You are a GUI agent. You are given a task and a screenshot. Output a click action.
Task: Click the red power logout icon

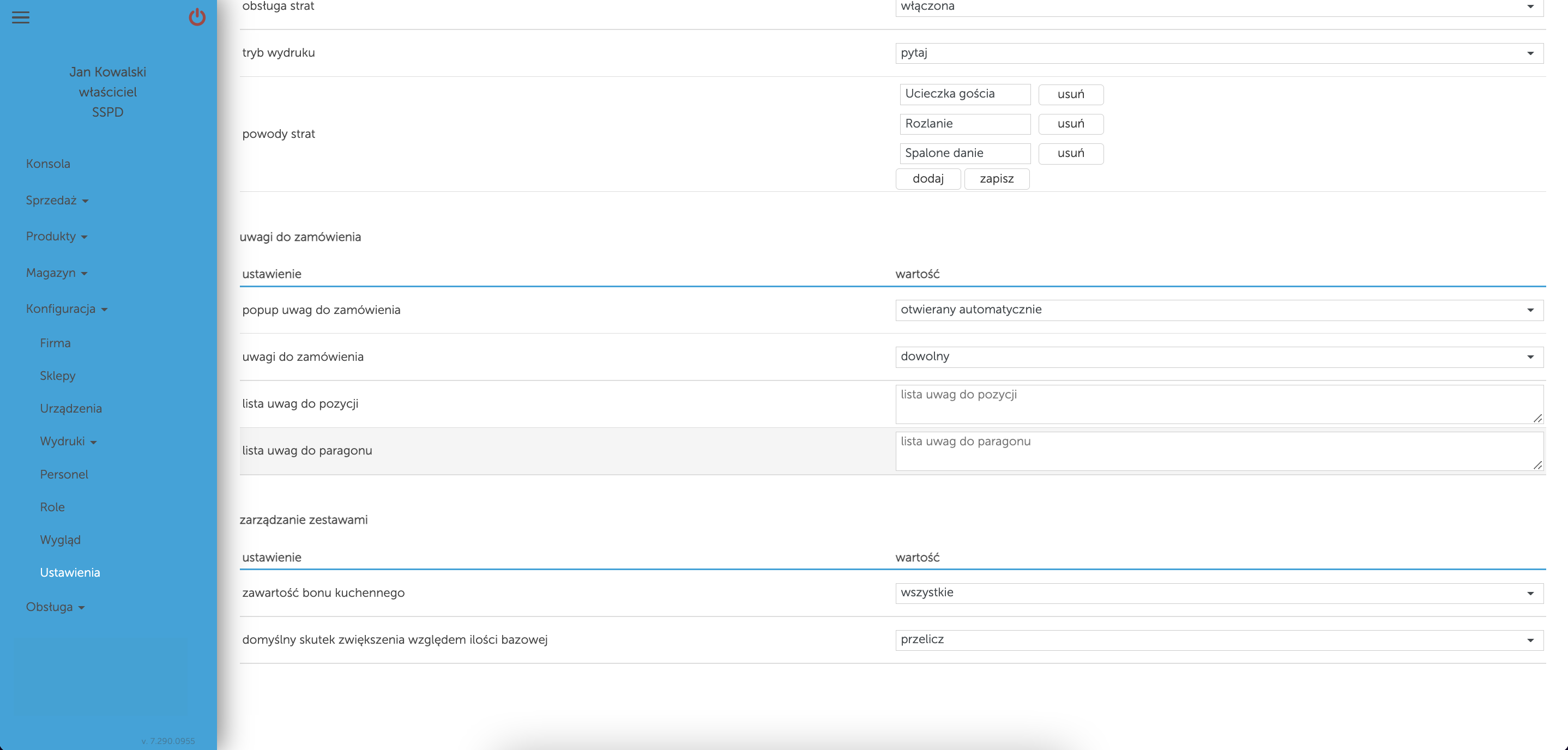tap(197, 17)
